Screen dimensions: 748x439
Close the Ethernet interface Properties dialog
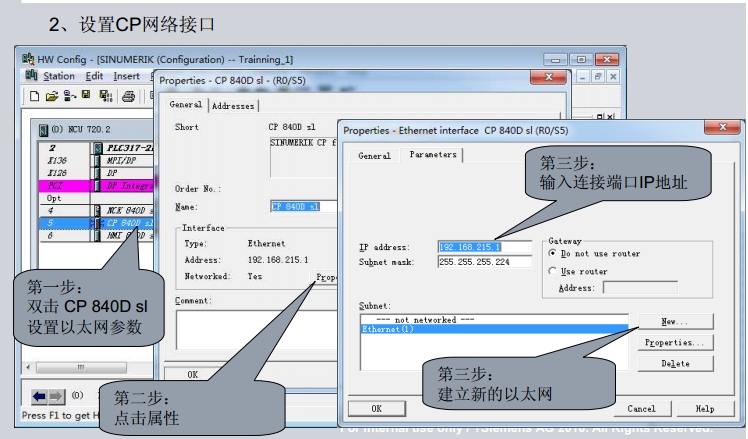click(x=722, y=127)
